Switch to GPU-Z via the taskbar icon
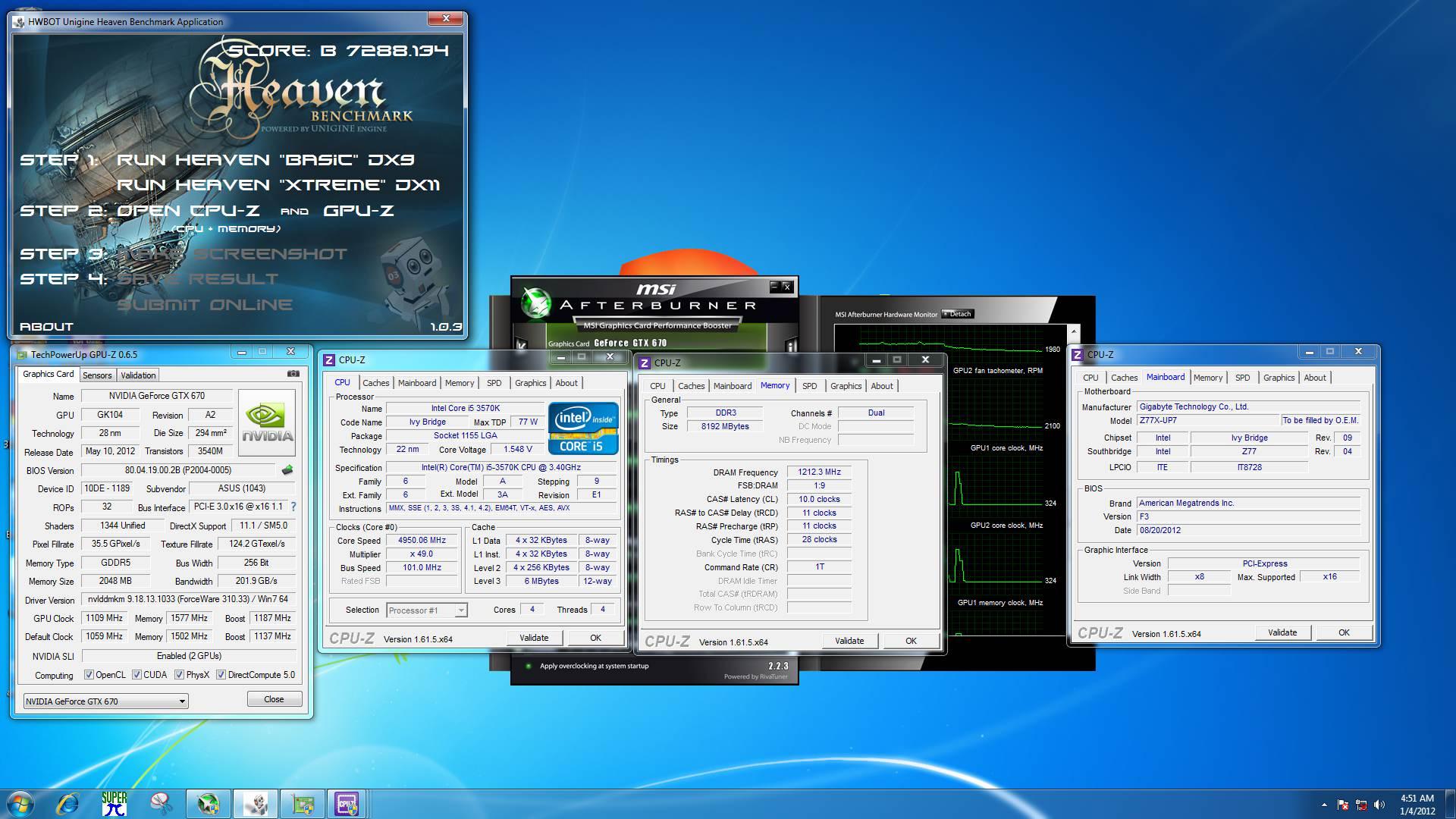Screen dimensions: 1456x819 pyautogui.click(x=303, y=804)
